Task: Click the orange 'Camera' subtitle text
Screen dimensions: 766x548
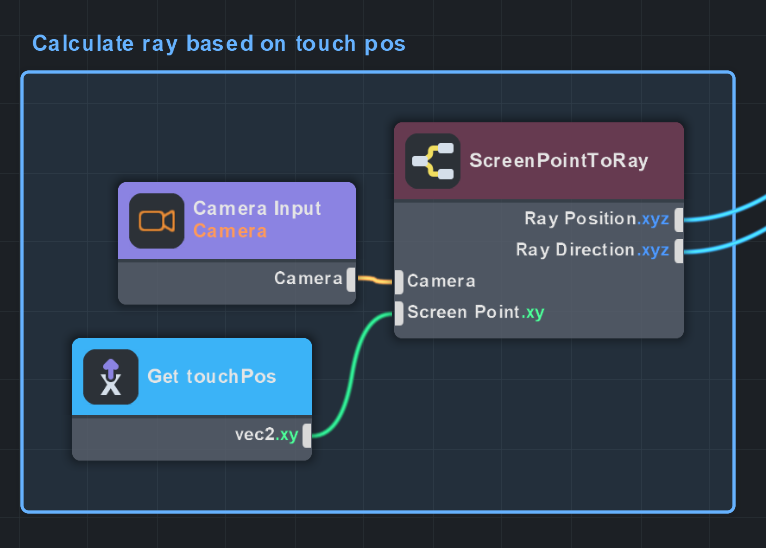Action: (230, 231)
